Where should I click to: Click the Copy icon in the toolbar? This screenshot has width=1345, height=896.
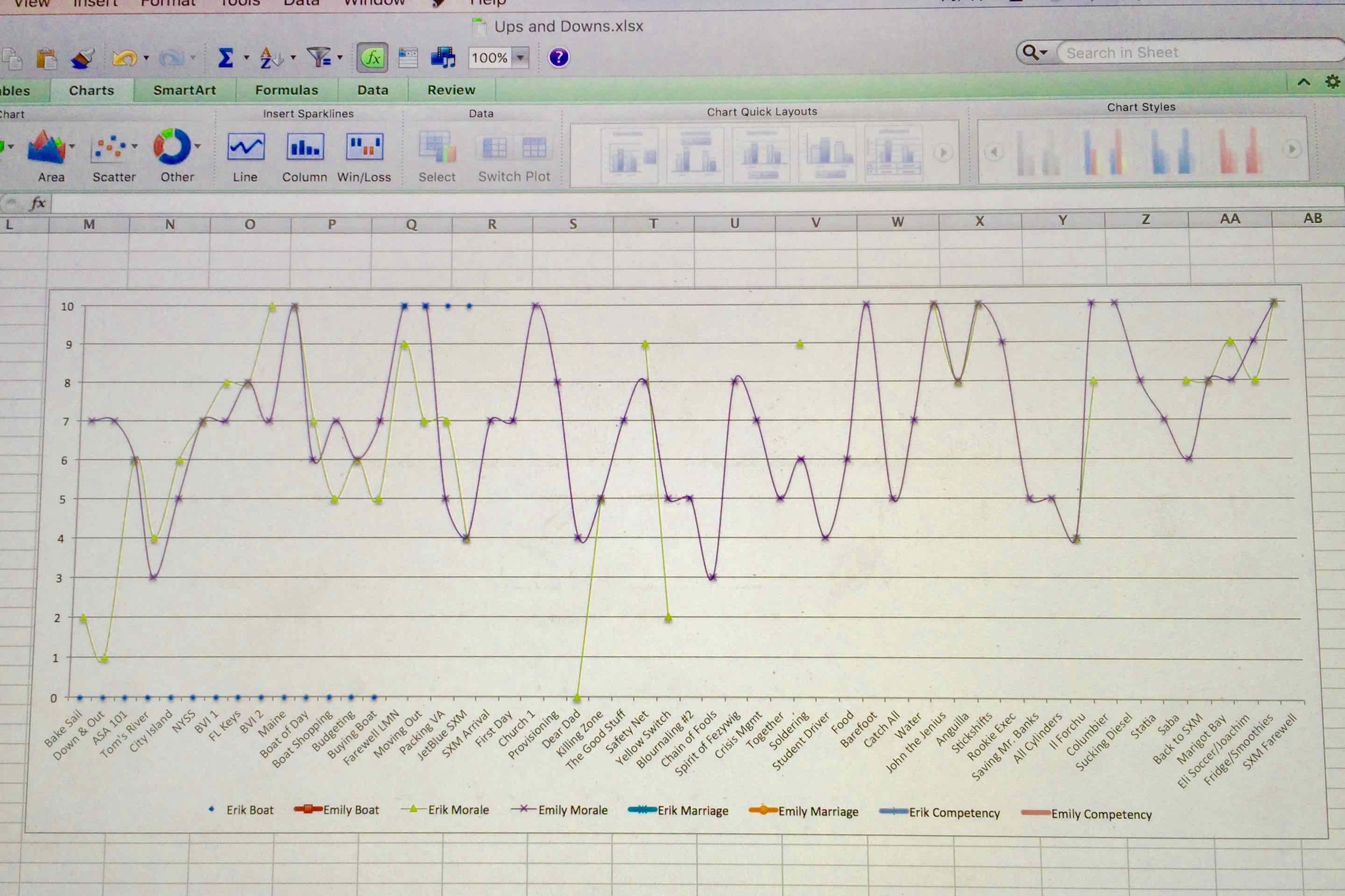11,59
